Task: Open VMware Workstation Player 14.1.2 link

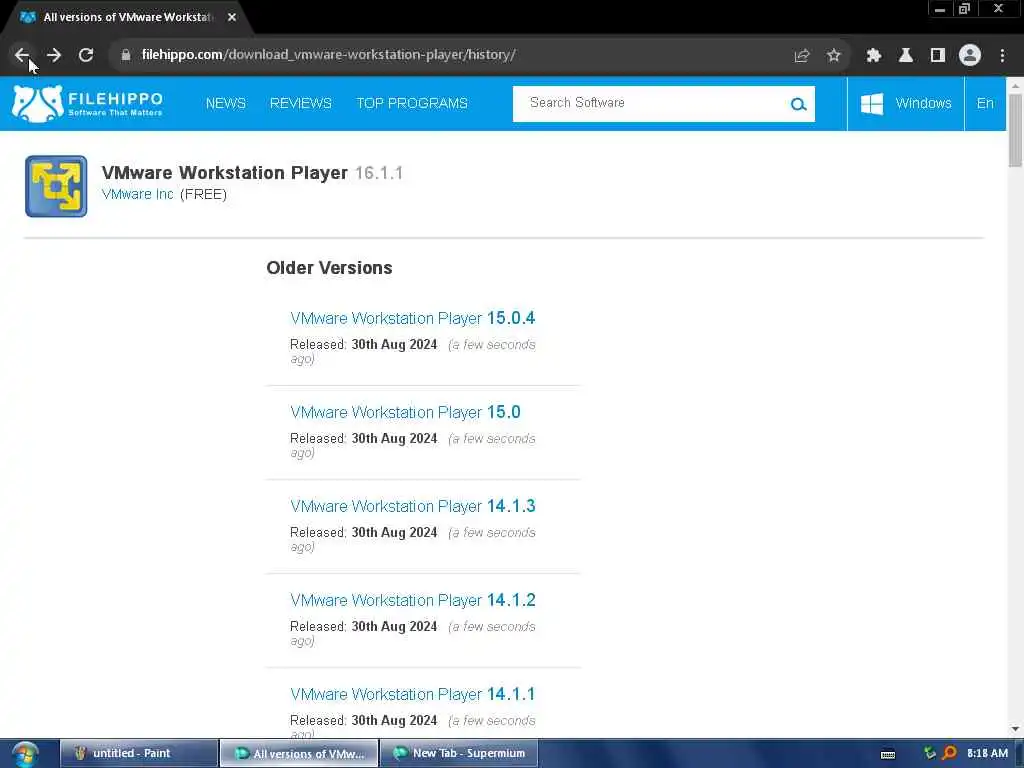Action: pos(413,600)
